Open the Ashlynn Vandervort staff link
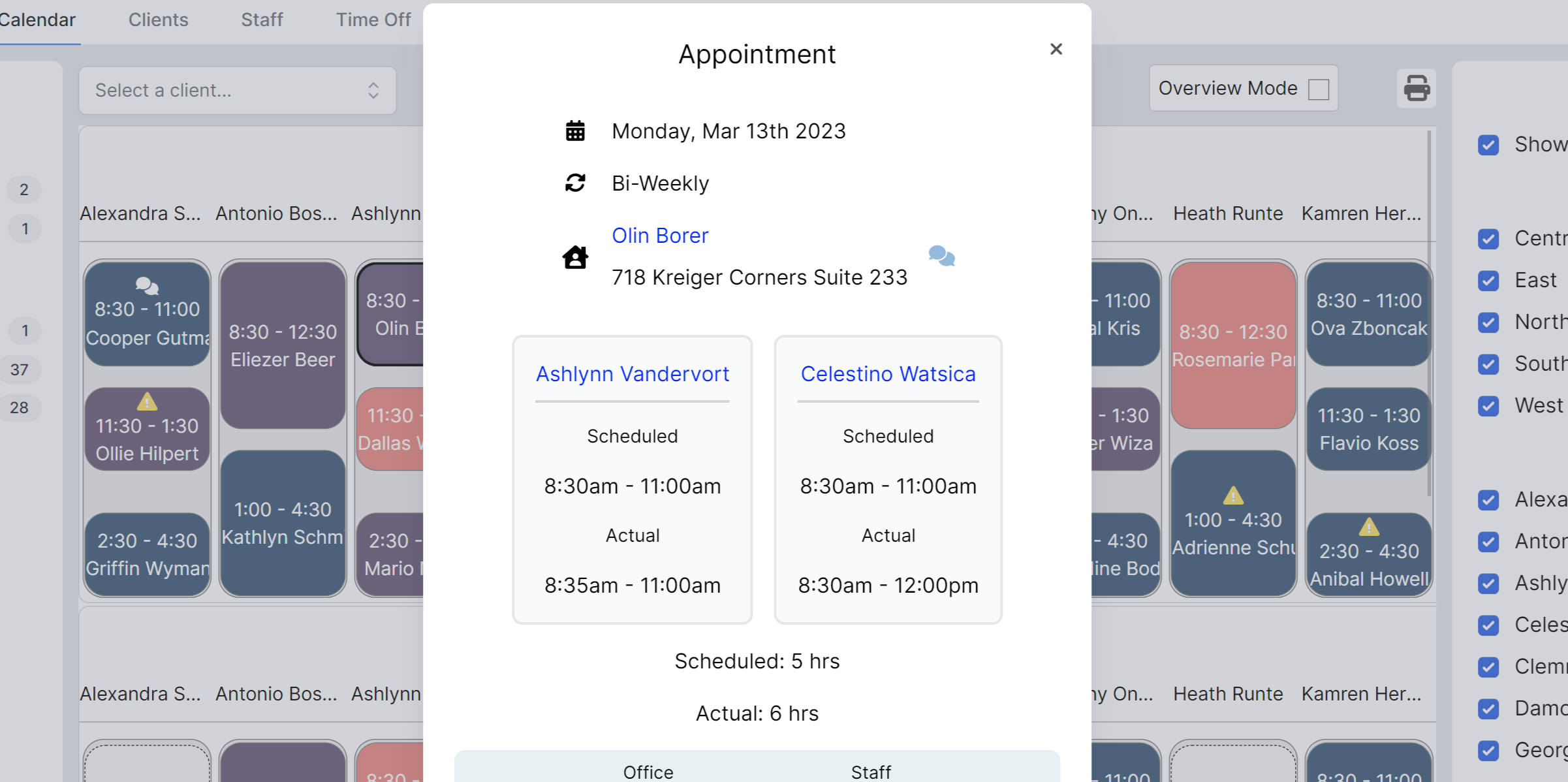 coord(633,374)
